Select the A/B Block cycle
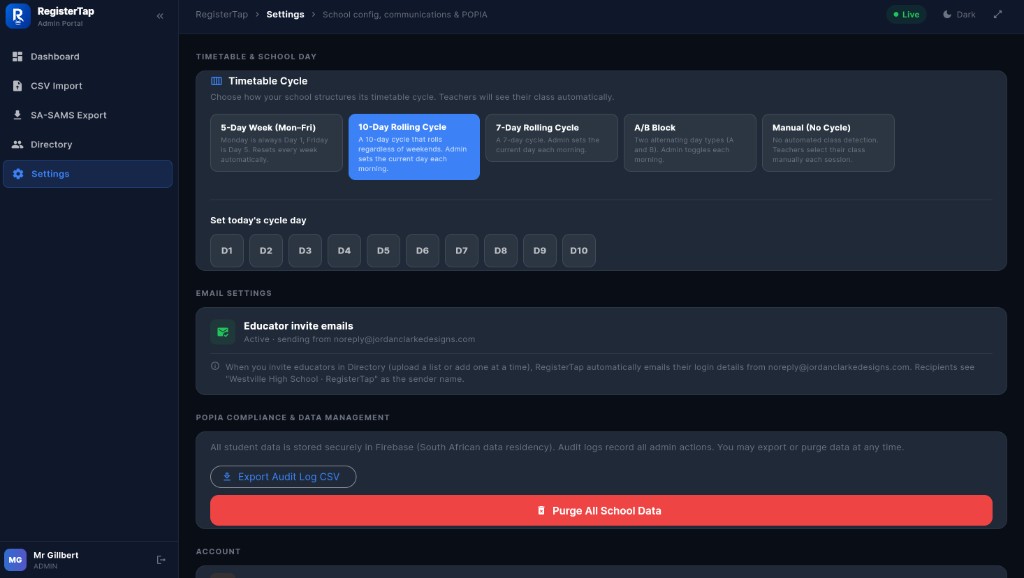 690,143
